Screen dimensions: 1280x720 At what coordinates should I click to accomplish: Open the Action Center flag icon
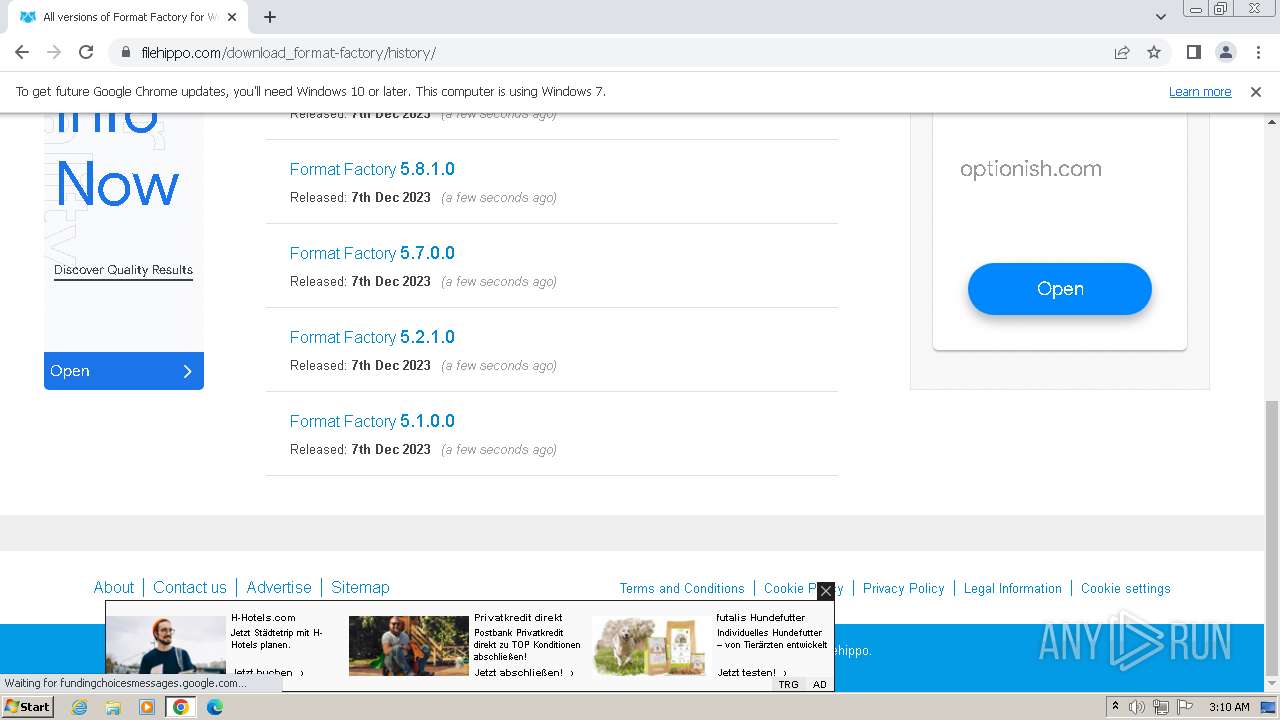(1183, 707)
